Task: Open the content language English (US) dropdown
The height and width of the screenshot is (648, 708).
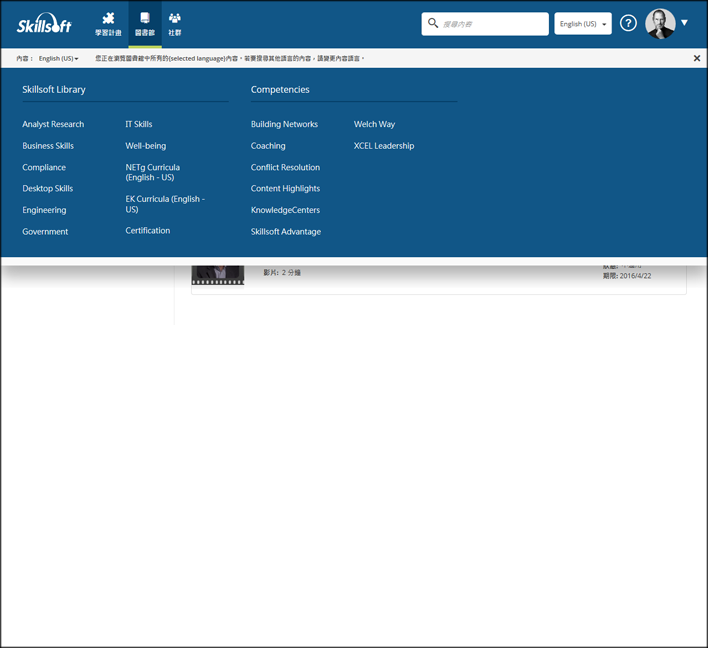Action: (58, 59)
